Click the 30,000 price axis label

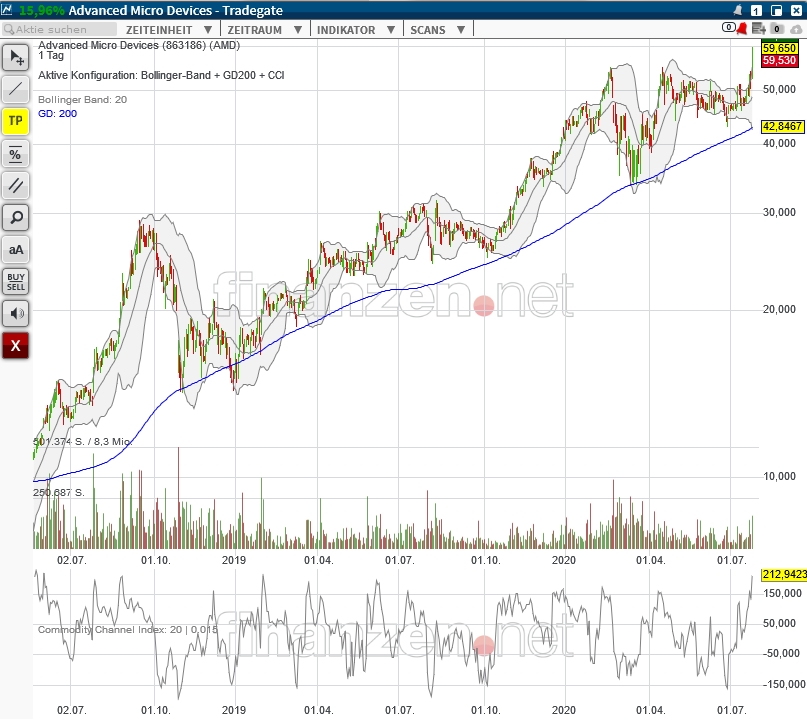tap(779, 212)
